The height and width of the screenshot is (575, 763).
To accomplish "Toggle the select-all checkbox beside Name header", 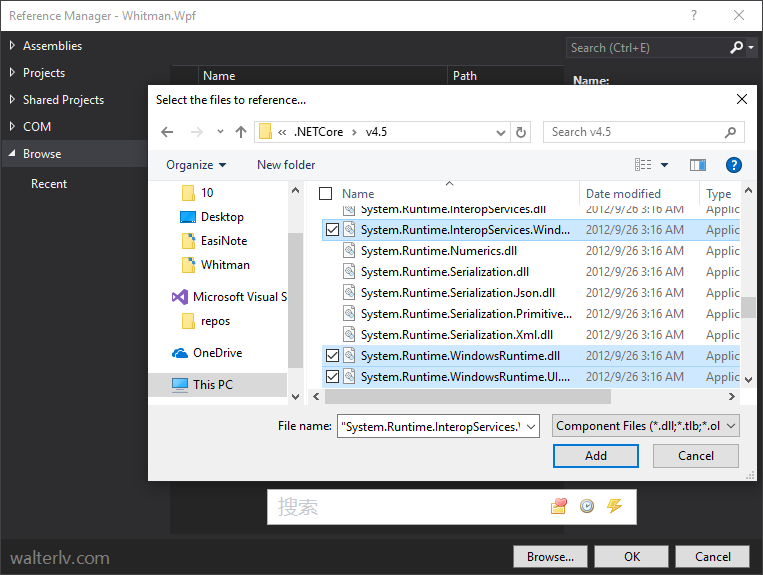I will [325, 194].
